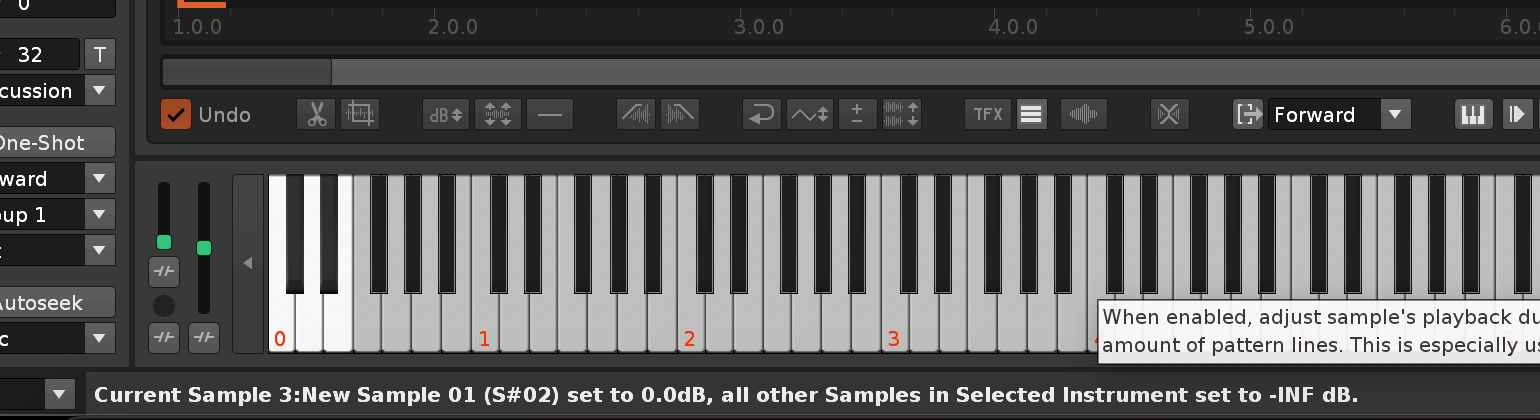Click the reverse sample arrow icon
This screenshot has width=1540, height=420.
pyautogui.click(x=761, y=115)
